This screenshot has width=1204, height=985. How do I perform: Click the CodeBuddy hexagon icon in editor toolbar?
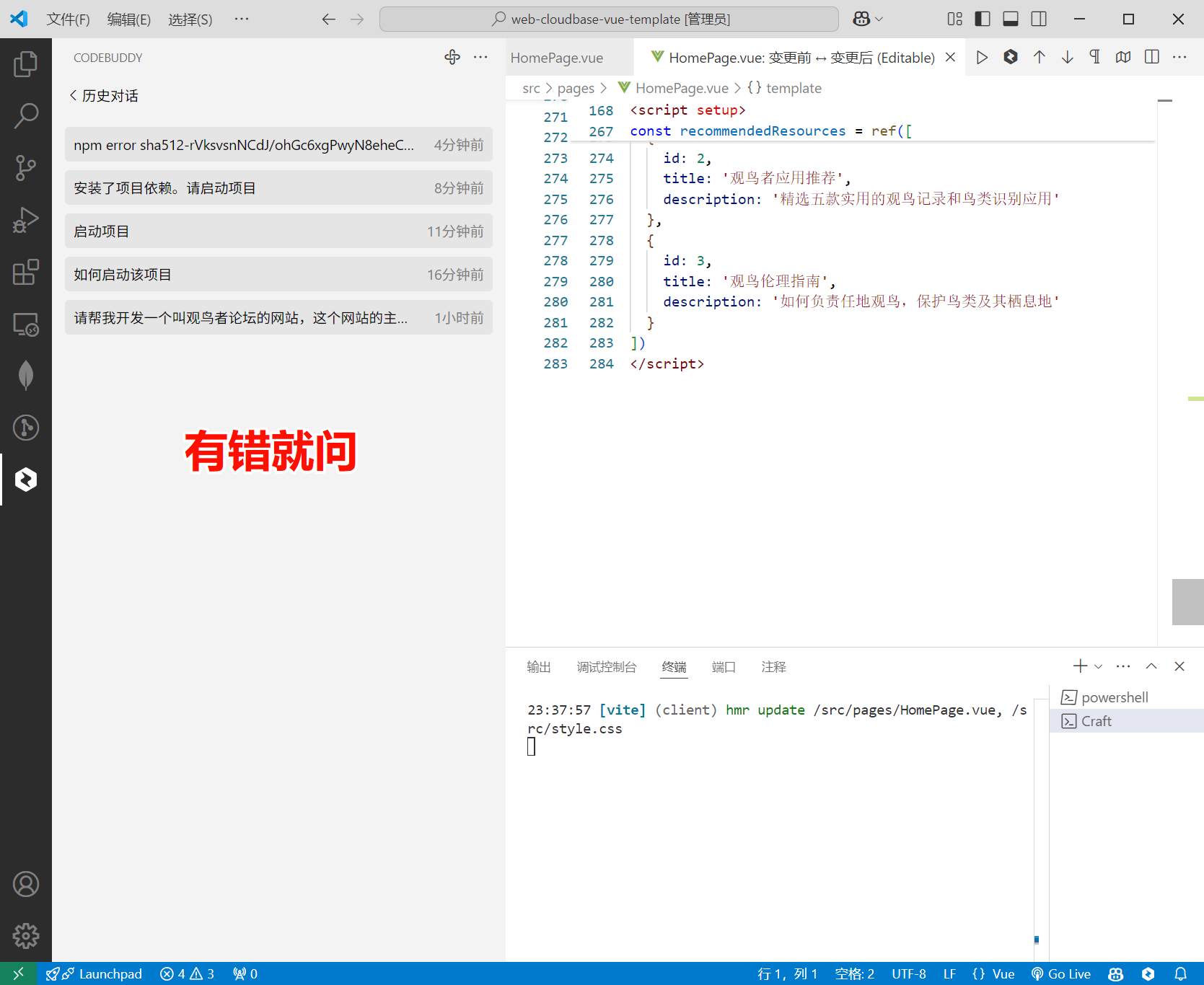1011,57
